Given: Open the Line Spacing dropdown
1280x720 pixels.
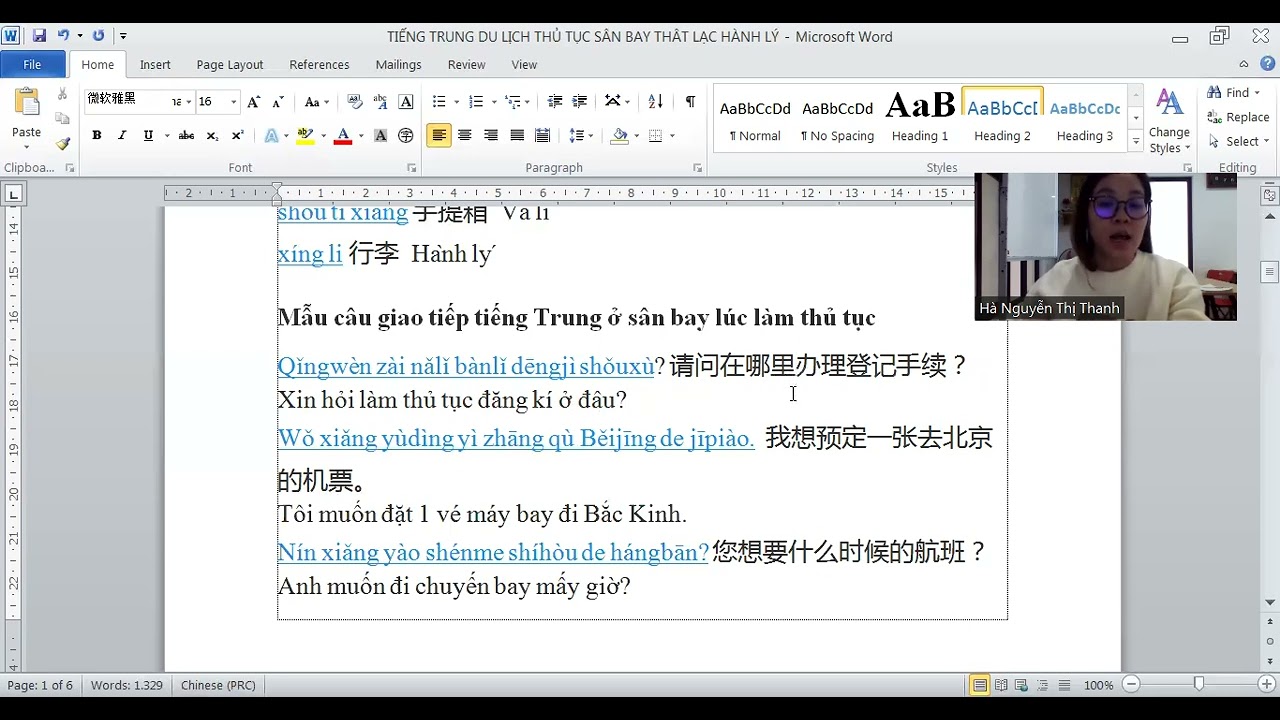Looking at the screenshot, I should tap(581, 136).
